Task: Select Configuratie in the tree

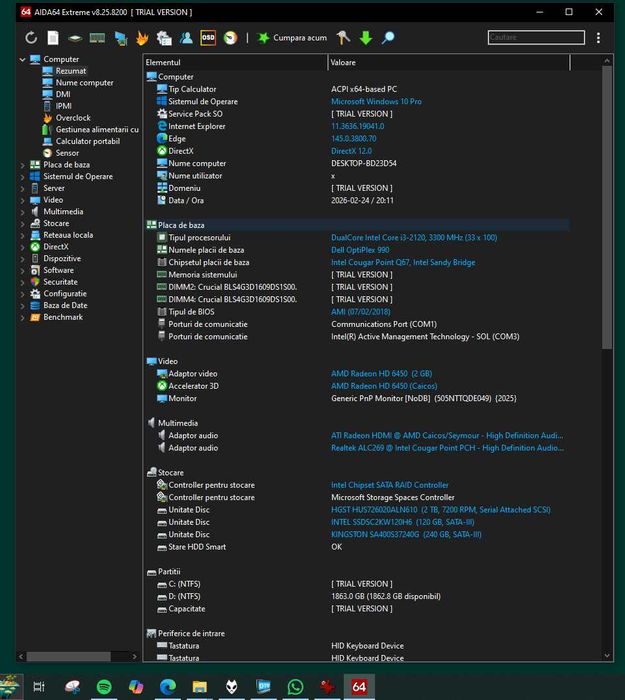Action: click(65, 294)
